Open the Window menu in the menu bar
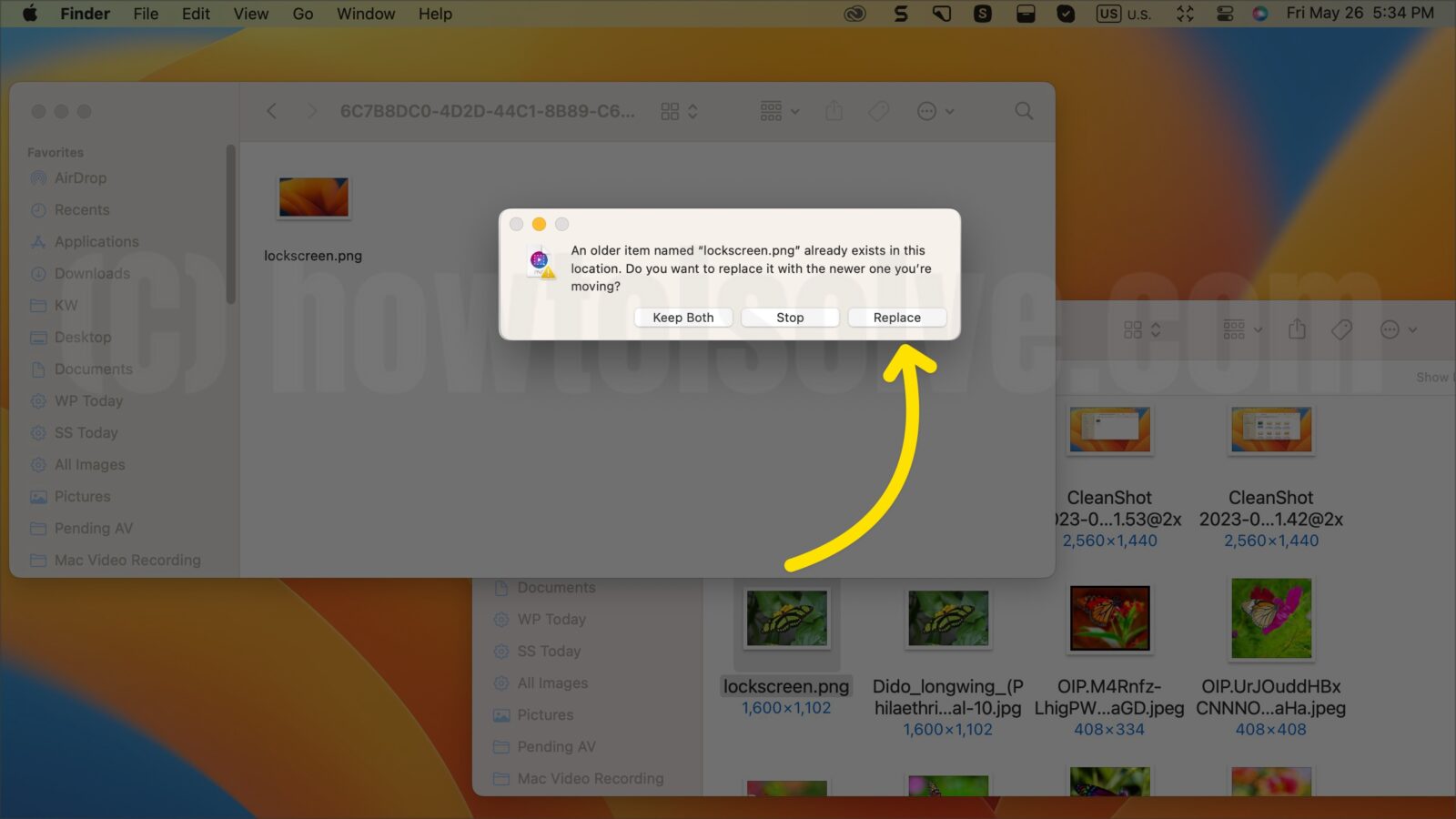The image size is (1456, 819). point(365,14)
